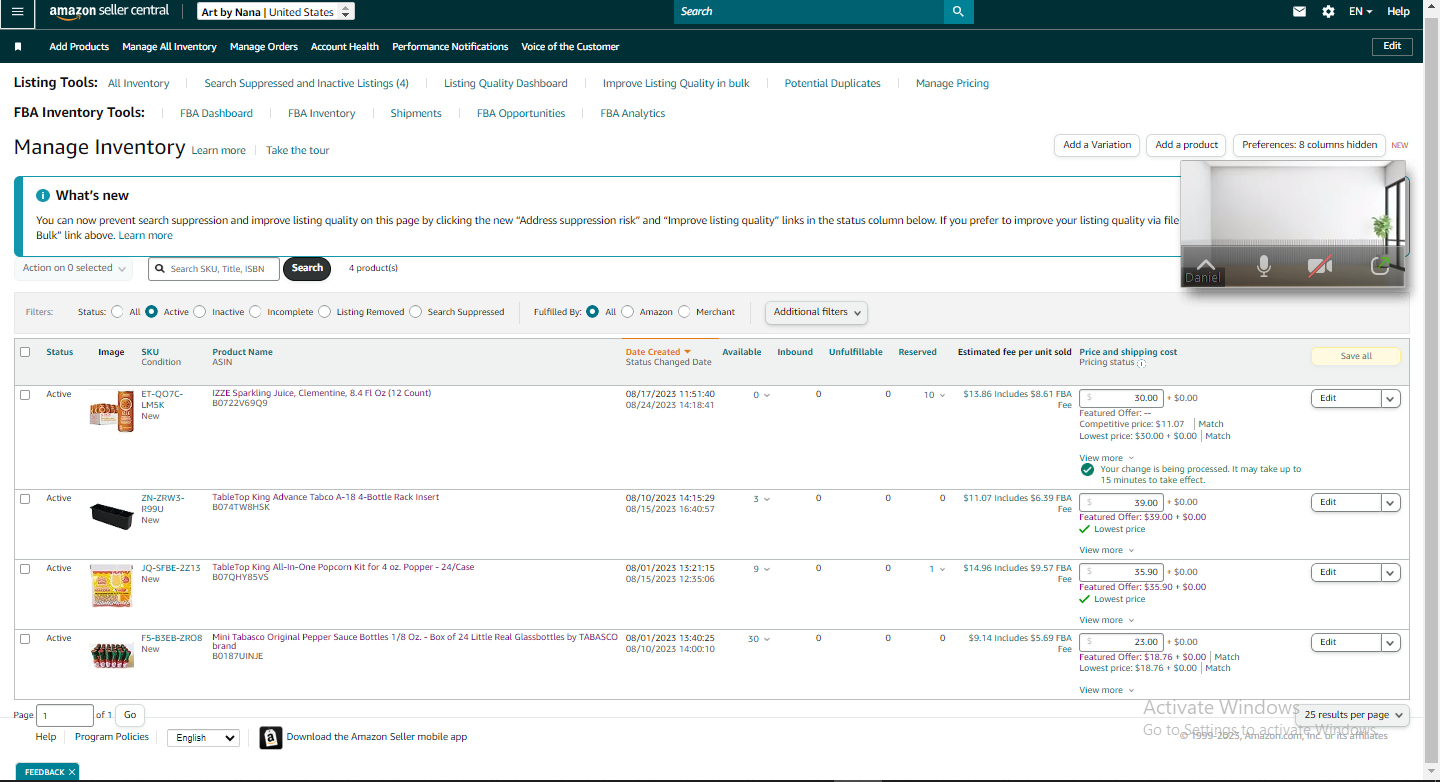Open Manage Pricing listing tool
Viewport: 1440px width, 782px height.
[x=952, y=84]
